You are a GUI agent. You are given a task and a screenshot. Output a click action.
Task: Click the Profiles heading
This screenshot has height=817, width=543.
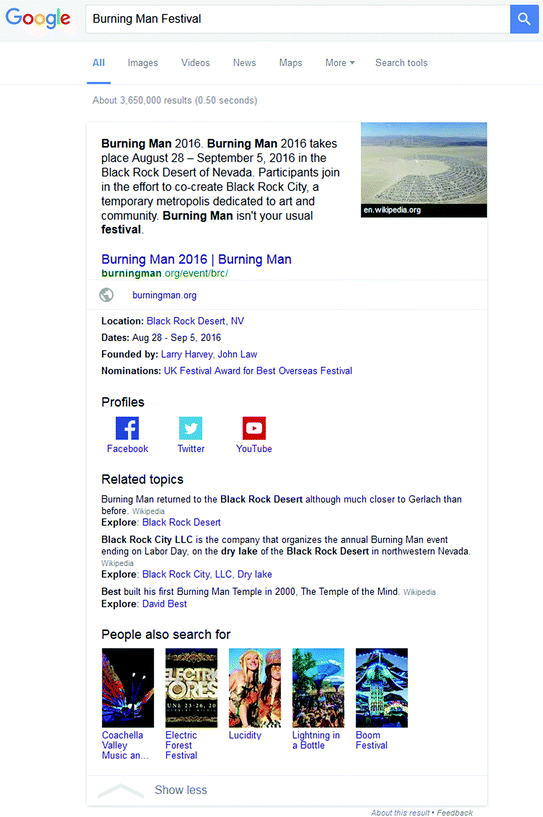(x=122, y=402)
